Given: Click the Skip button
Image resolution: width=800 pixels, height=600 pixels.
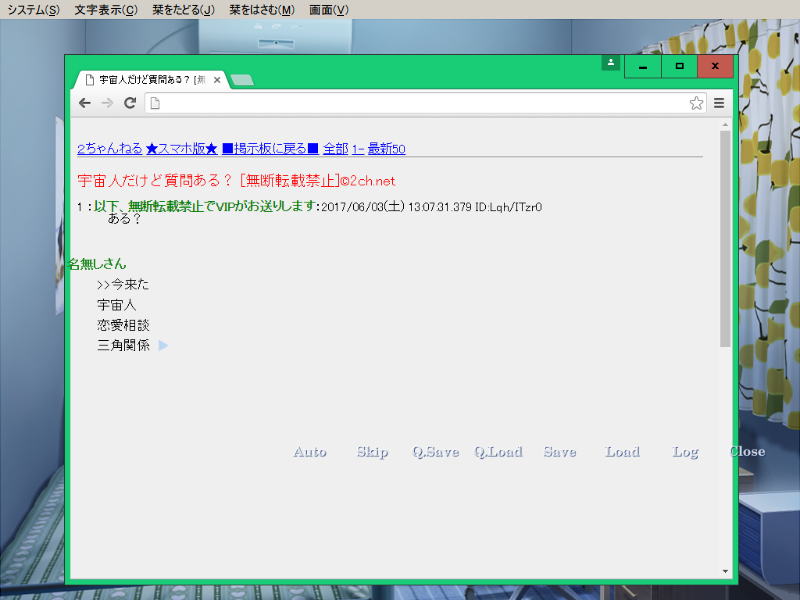Looking at the screenshot, I should pyautogui.click(x=372, y=452).
